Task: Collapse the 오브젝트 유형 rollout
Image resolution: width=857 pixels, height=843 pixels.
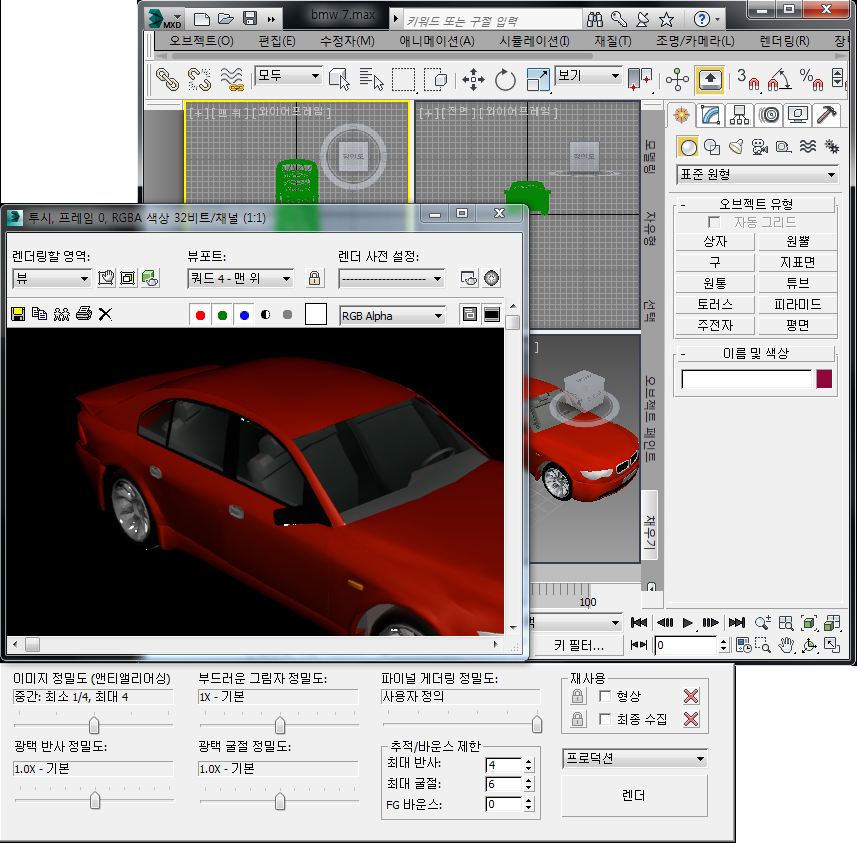Action: click(756, 204)
